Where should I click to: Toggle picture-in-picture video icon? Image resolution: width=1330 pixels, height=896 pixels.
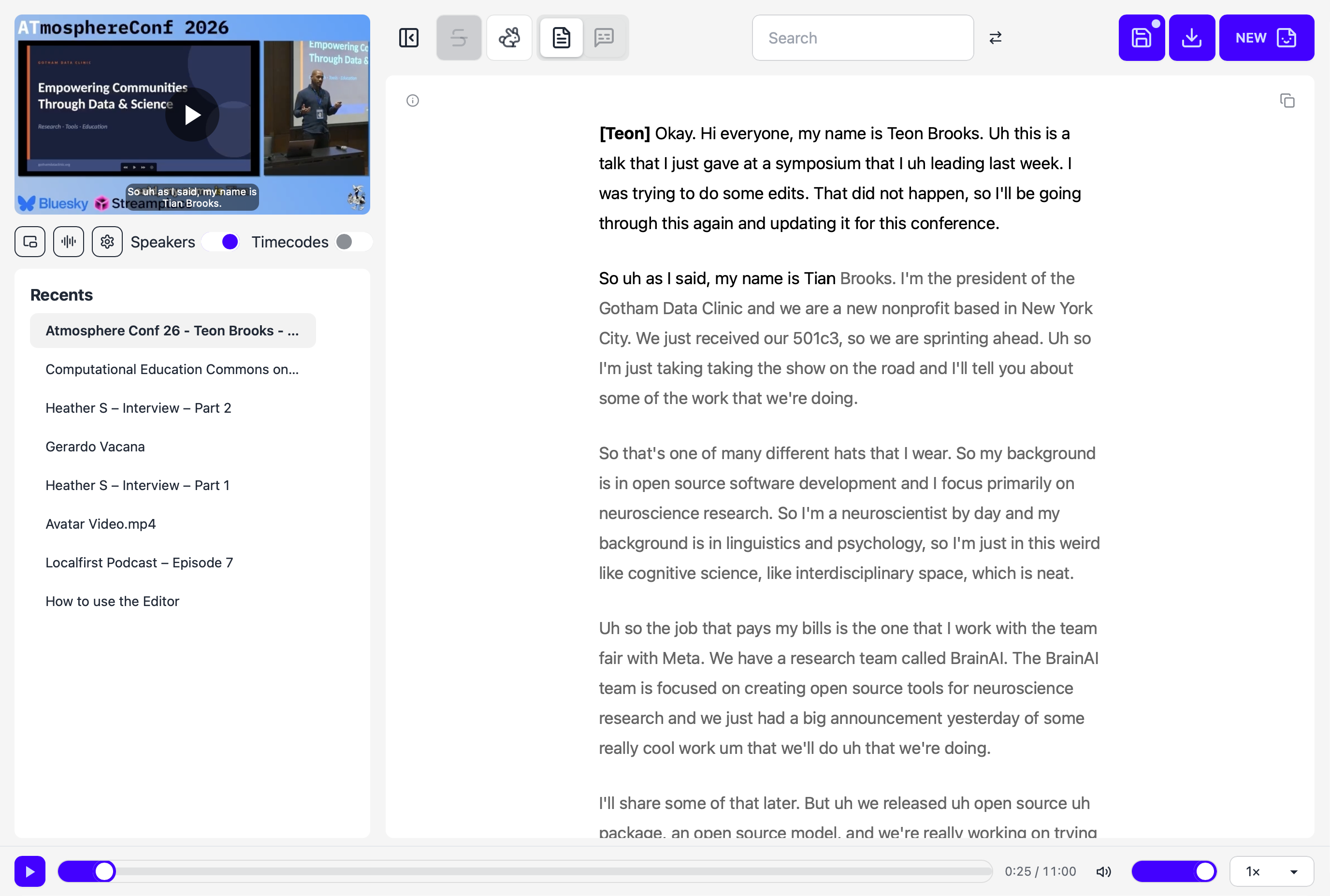[x=29, y=242]
